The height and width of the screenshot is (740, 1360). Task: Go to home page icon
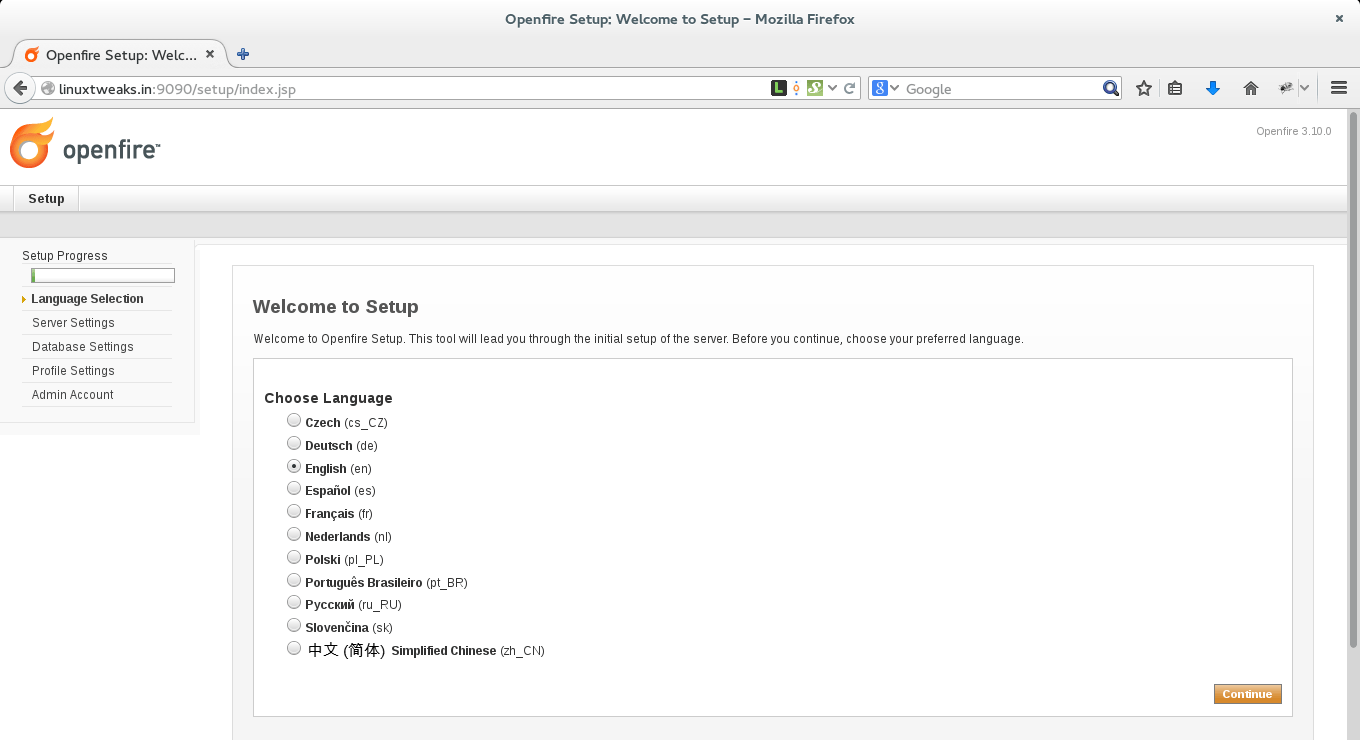coord(1250,88)
